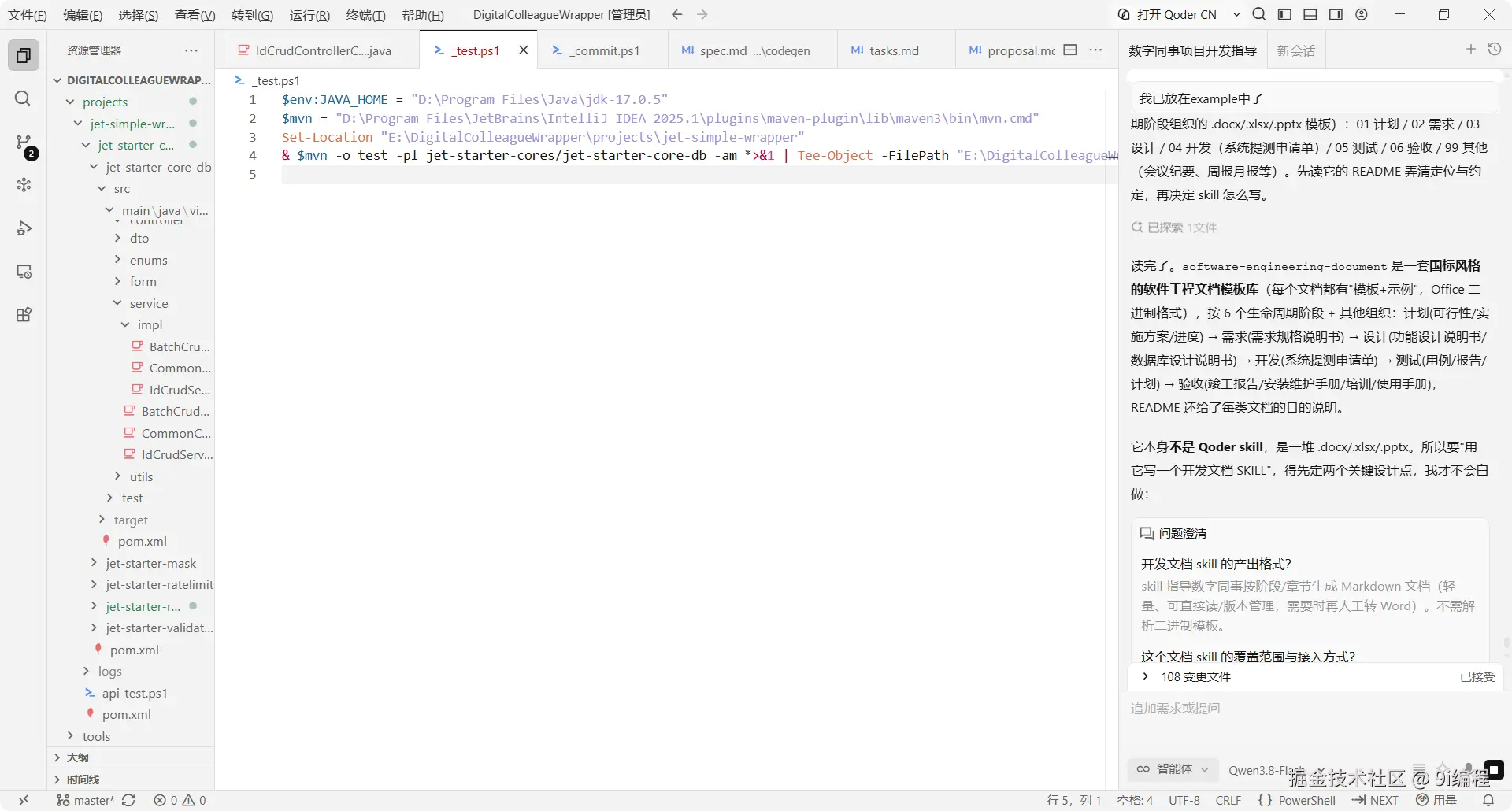Go back using the left arrow in title bar
The image size is (1512, 811).
click(x=676, y=14)
